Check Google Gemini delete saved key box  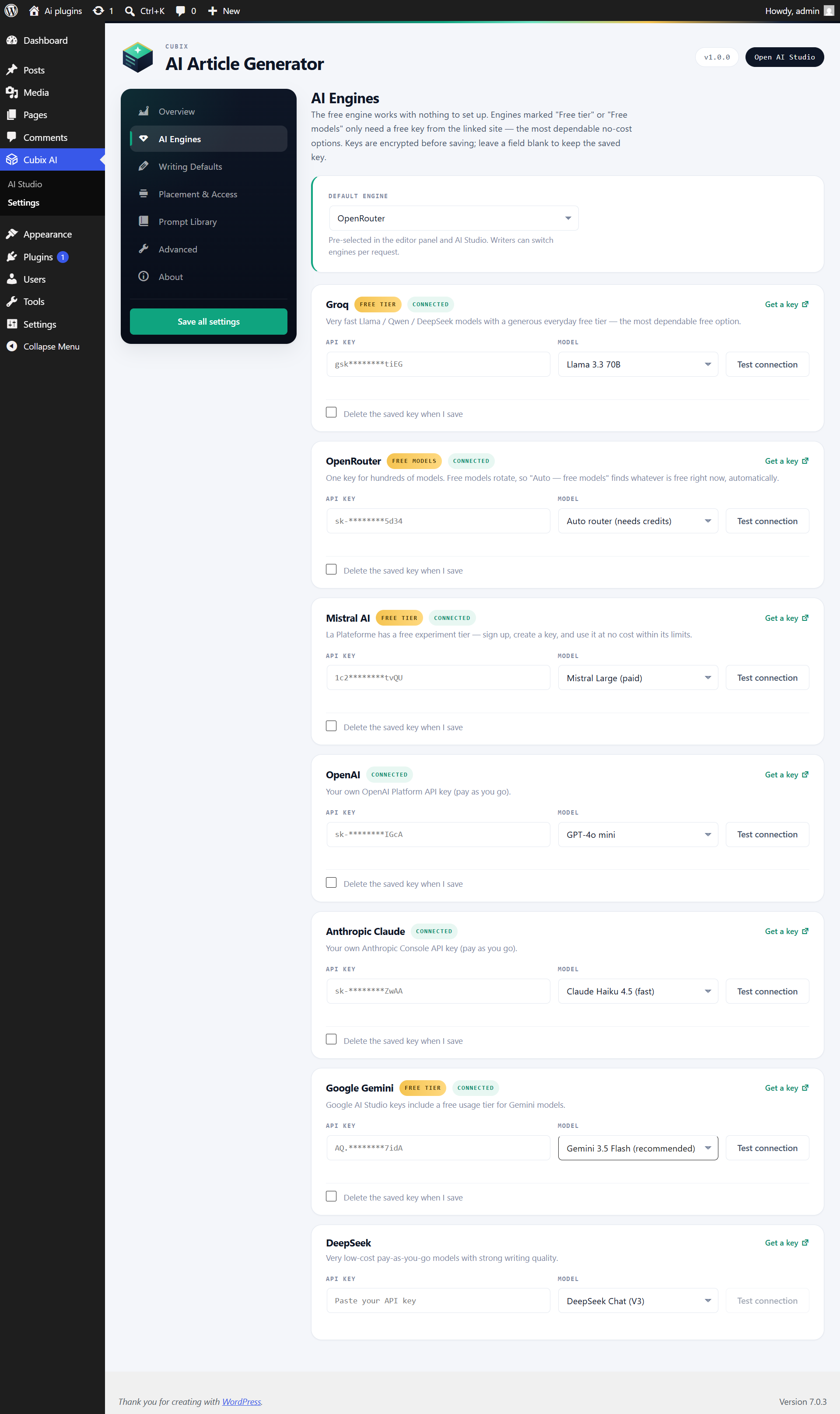click(331, 1196)
